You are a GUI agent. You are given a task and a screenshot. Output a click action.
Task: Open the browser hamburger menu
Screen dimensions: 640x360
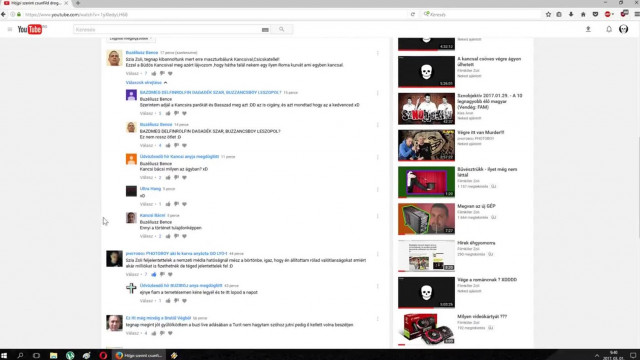(637, 14)
